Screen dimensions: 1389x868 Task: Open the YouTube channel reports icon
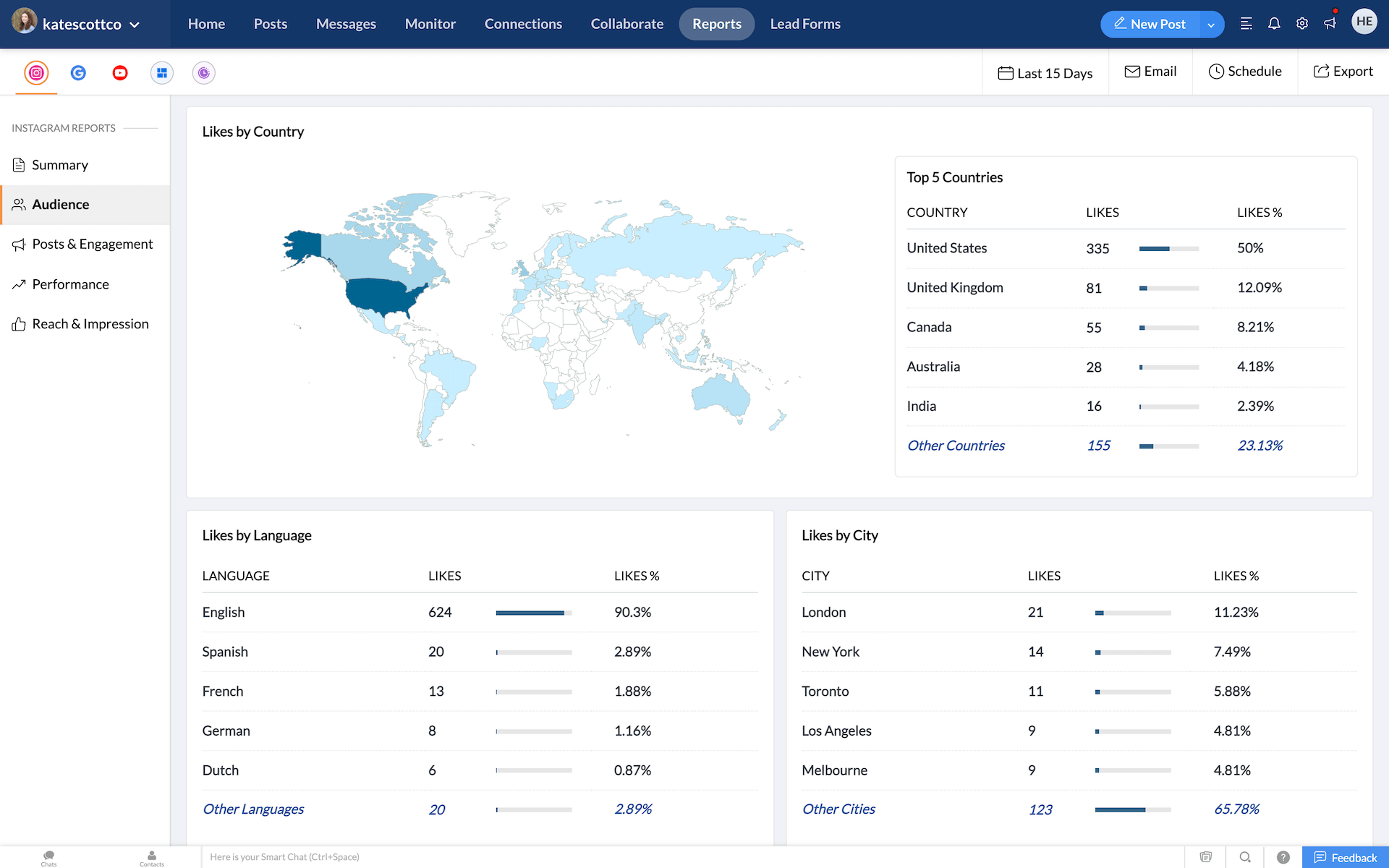pos(120,72)
